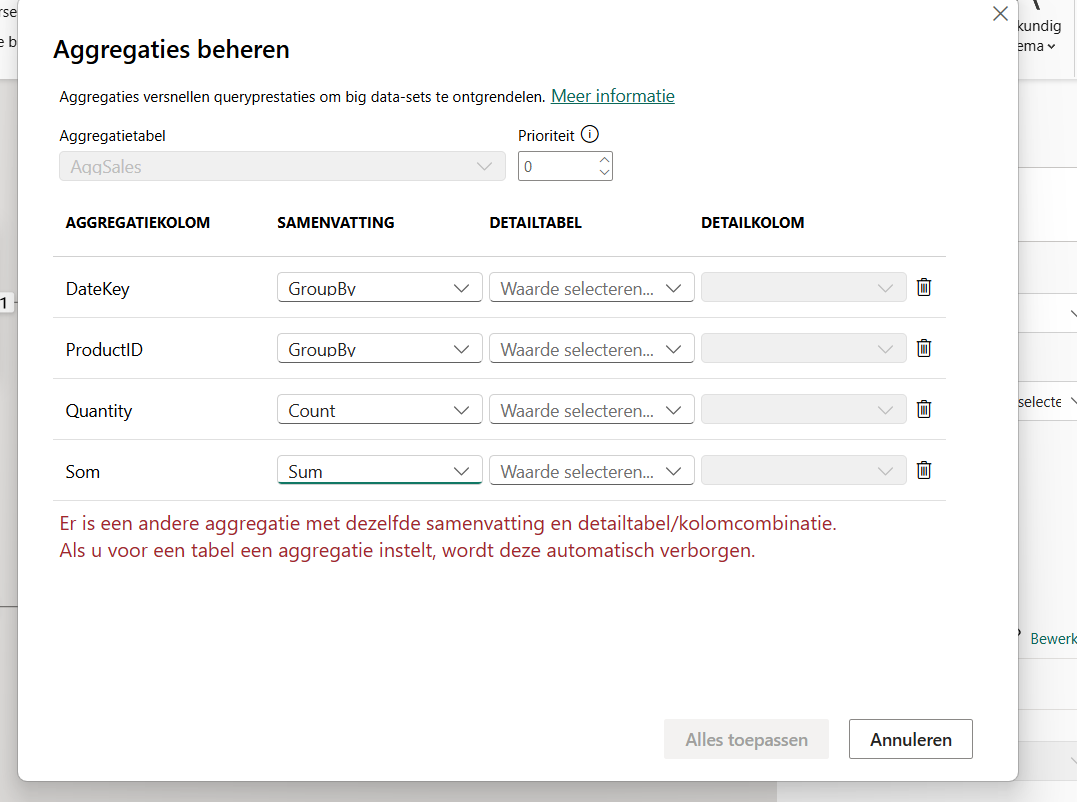Select detail table for ProductID row
The height and width of the screenshot is (802, 1077).
click(591, 349)
